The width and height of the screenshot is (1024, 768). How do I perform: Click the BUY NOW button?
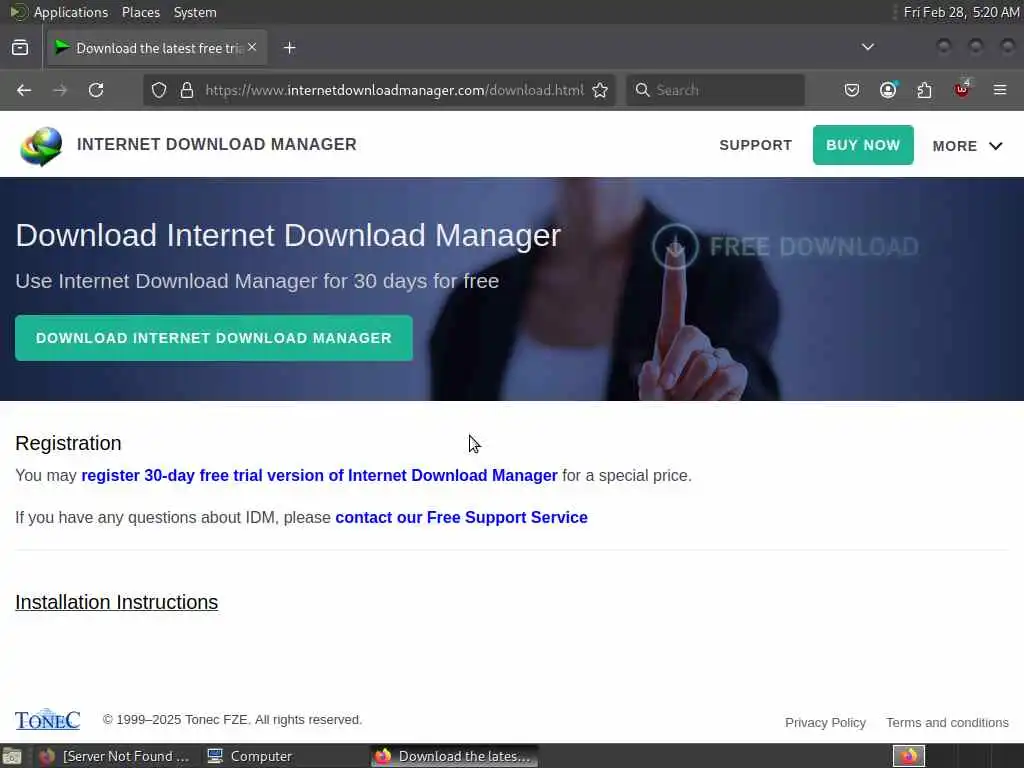(863, 145)
